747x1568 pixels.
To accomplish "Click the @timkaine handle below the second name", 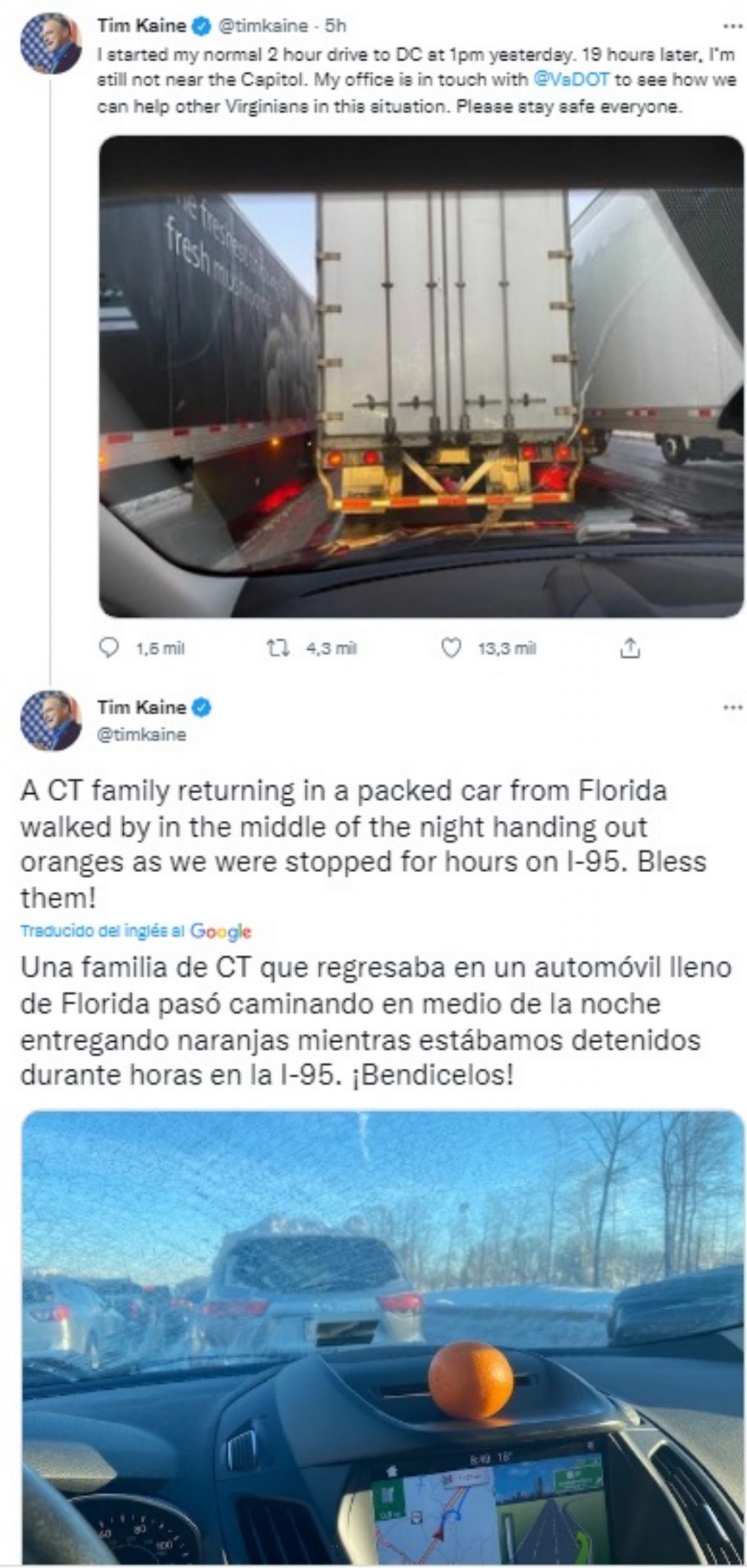I will [142, 734].
